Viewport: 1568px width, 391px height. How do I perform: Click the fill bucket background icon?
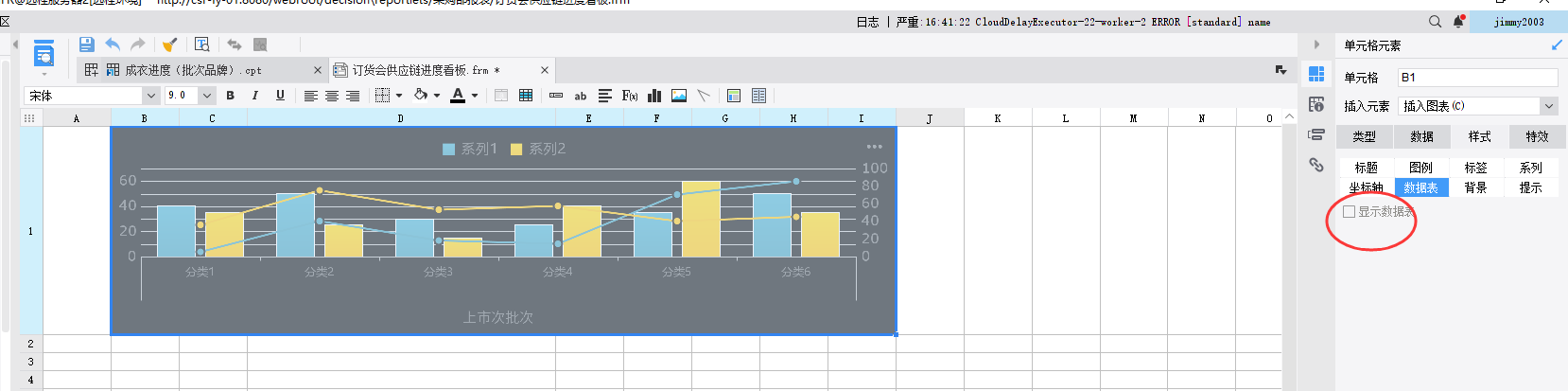coord(421,96)
